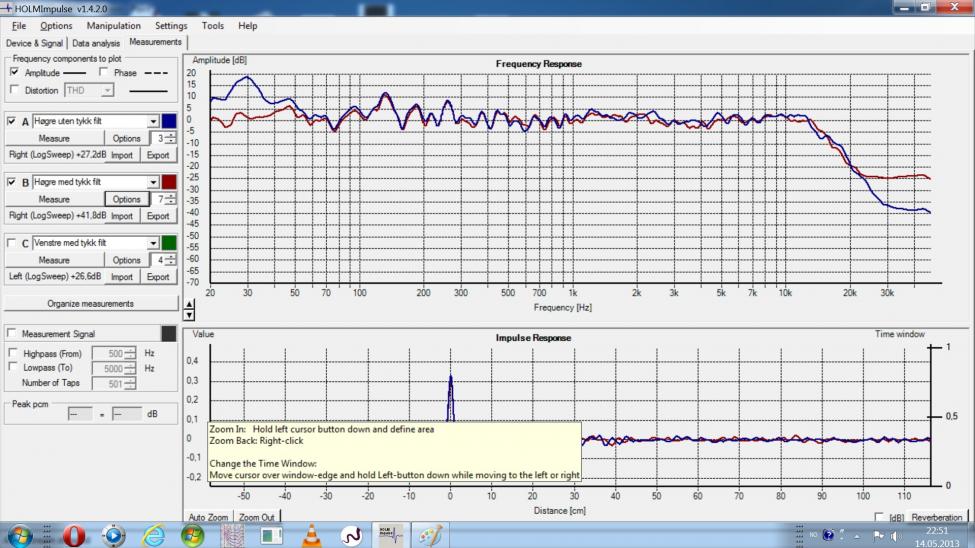Expand measurement B name dropdown

point(154,182)
